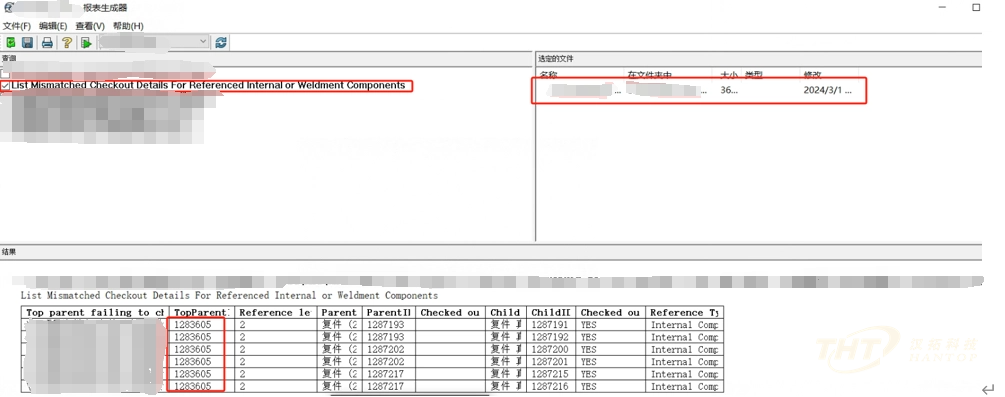
Task: Run the query with green play icon
Action: coord(86,43)
